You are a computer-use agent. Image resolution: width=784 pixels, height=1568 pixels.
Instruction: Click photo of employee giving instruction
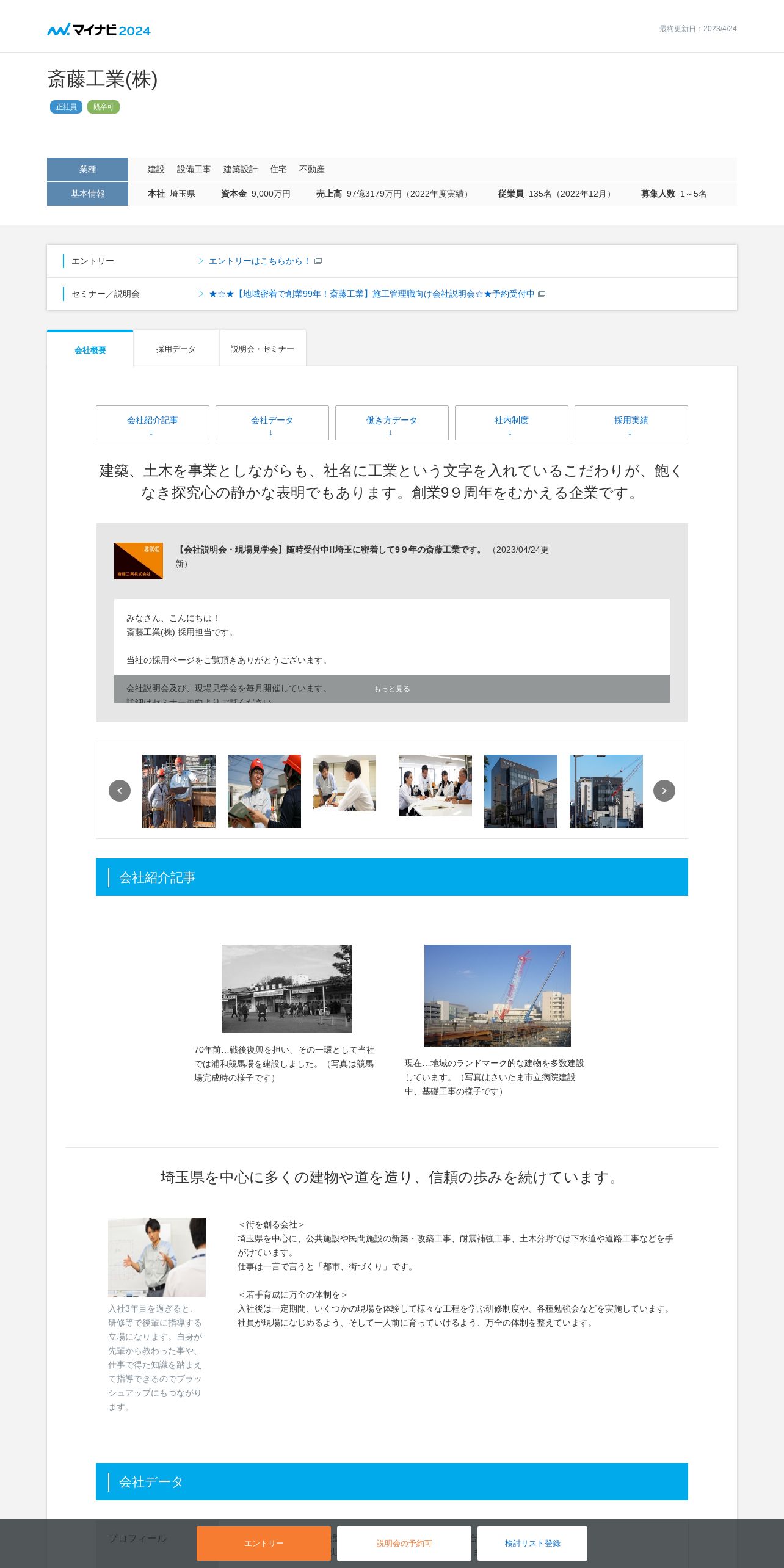pos(157,1257)
